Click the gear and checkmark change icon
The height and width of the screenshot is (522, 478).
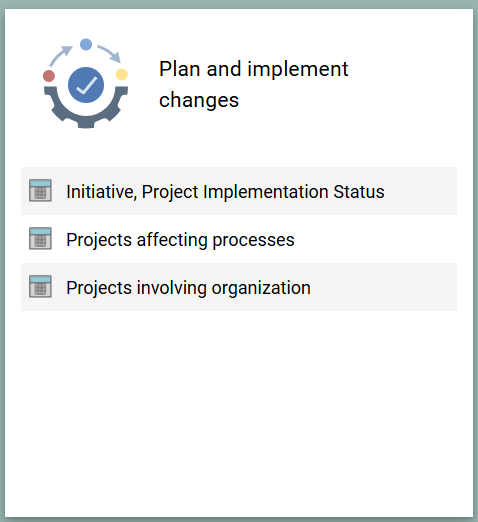click(x=86, y=84)
